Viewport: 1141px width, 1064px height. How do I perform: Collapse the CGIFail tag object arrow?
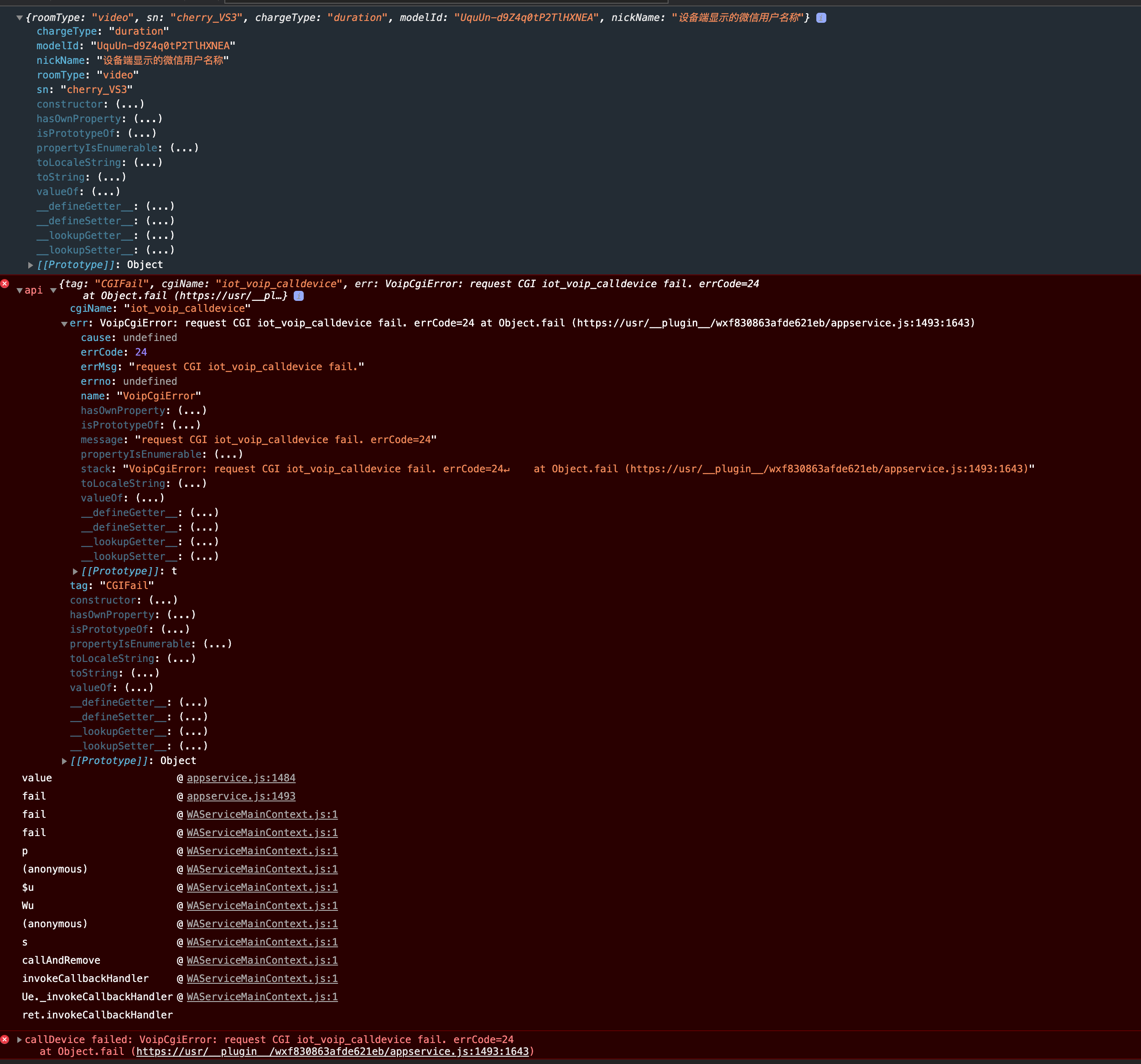click(x=53, y=290)
